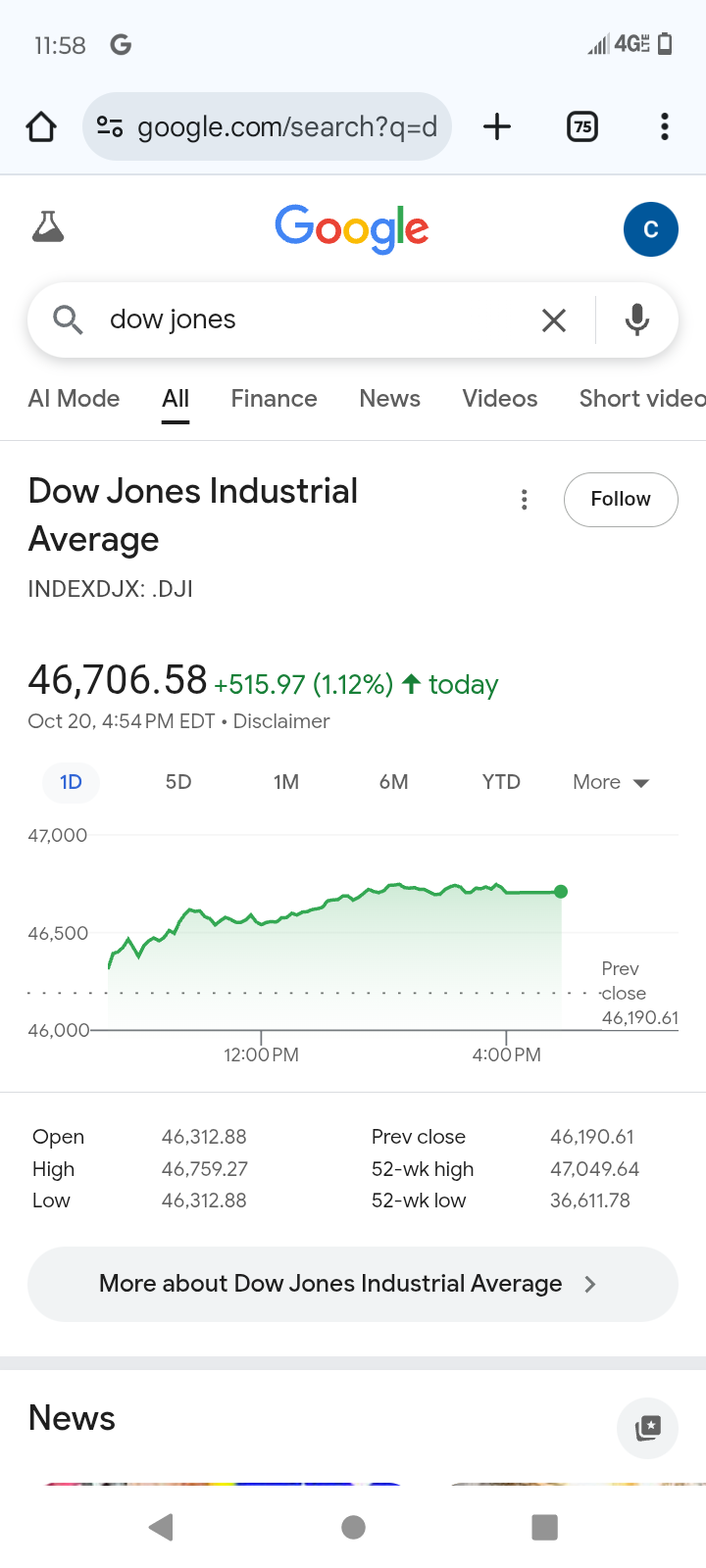Screen dimensions: 706x1568
Task: Expand the More time range dropdown
Action: pos(611,782)
